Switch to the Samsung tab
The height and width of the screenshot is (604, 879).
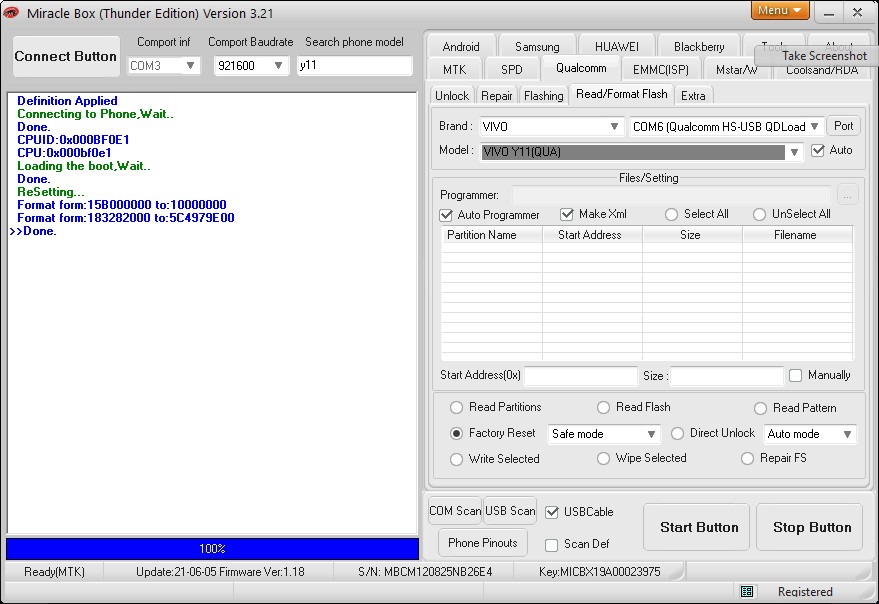pyautogui.click(x=537, y=47)
